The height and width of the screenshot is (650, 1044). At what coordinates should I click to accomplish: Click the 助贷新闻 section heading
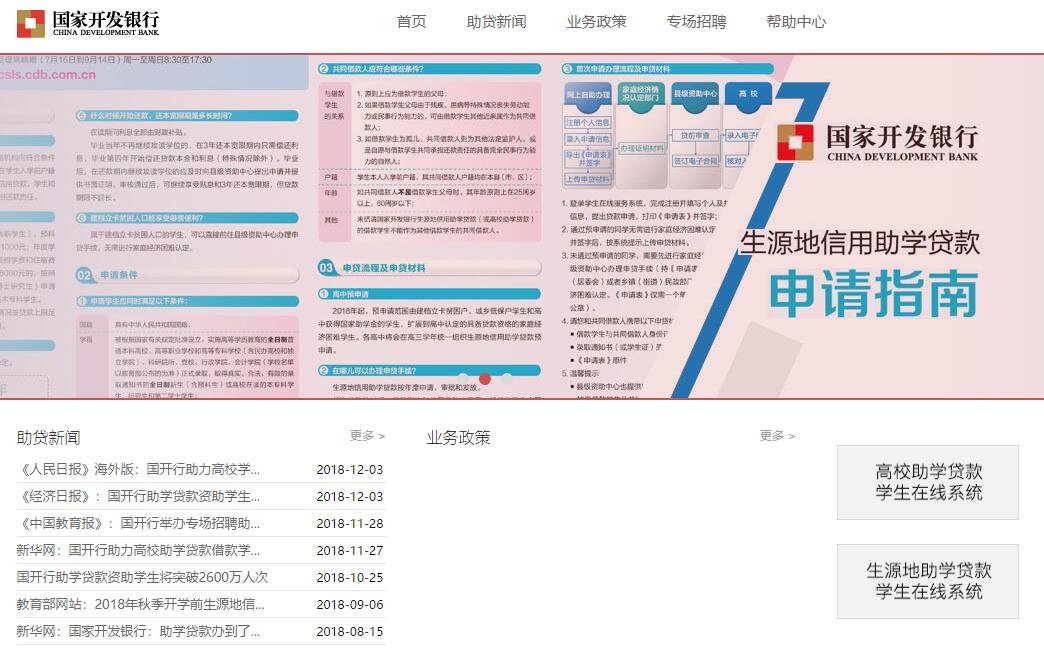(49, 438)
